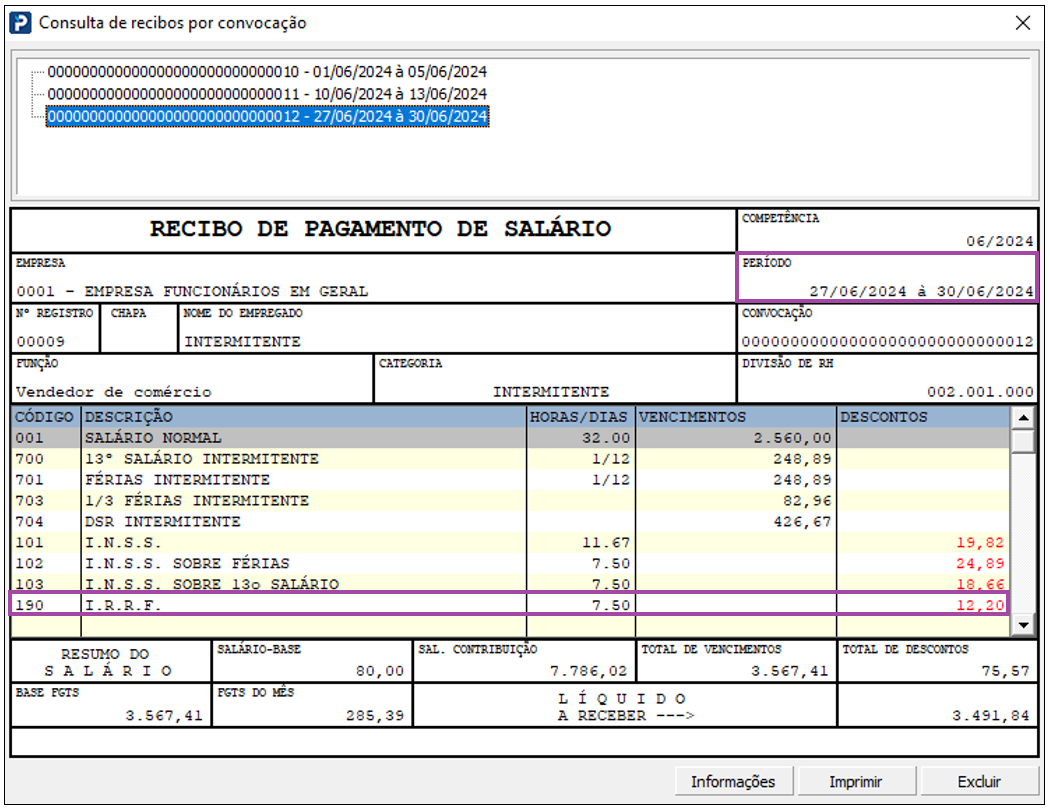Select convocação ending in 10, 01/06/2024 à 05/06/2024
1050x810 pixels.
(x=267, y=72)
